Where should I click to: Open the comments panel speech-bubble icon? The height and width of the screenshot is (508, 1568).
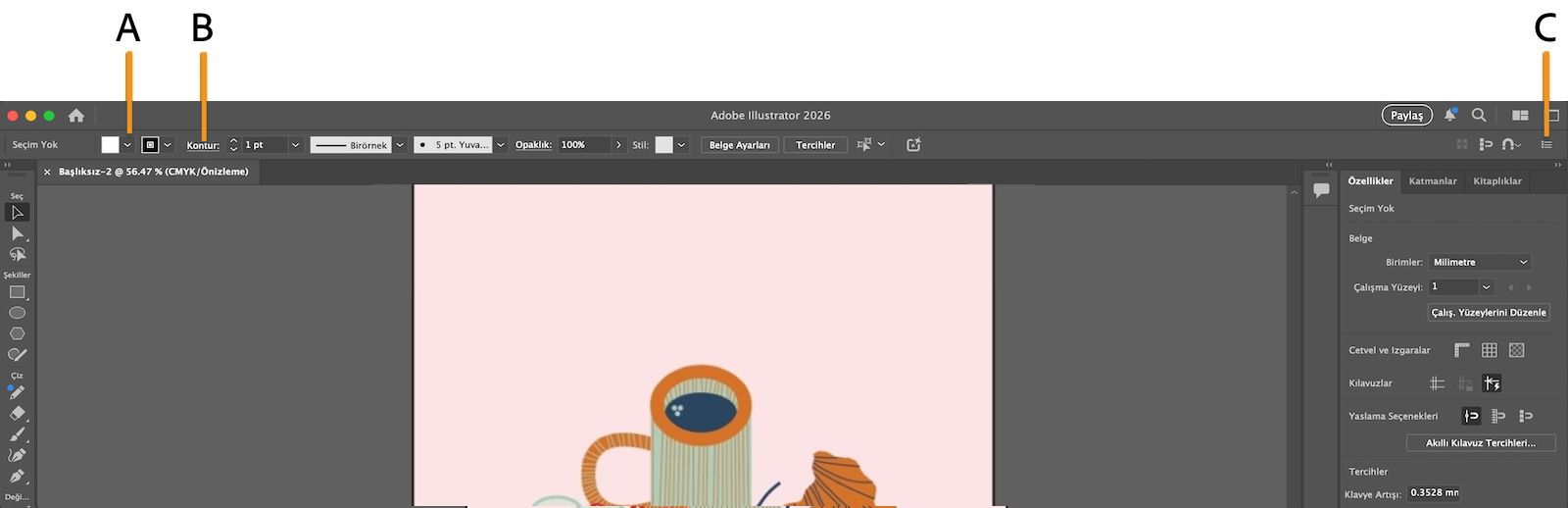[x=1321, y=190]
